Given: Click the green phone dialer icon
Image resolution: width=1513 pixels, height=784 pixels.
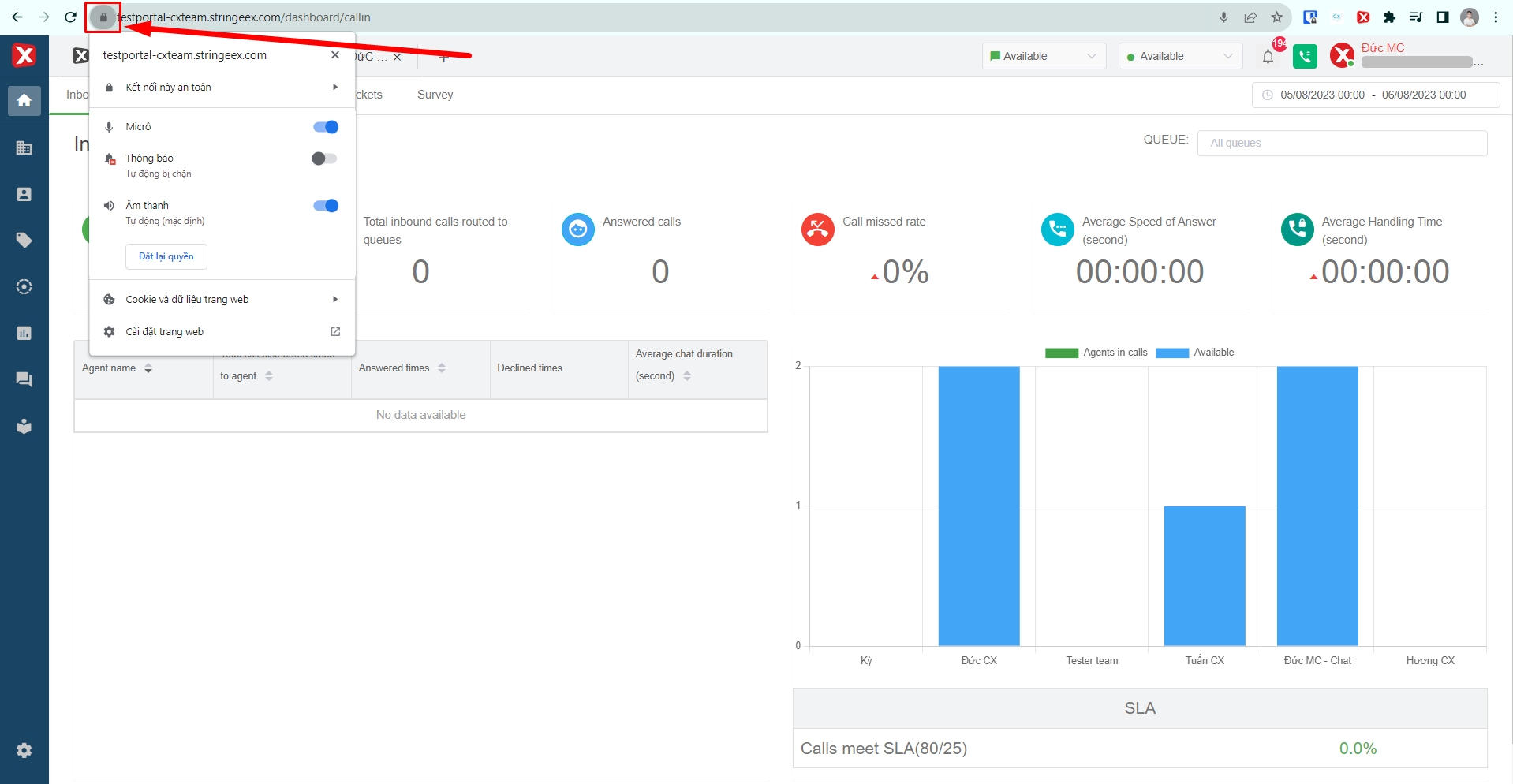Looking at the screenshot, I should (x=1305, y=56).
